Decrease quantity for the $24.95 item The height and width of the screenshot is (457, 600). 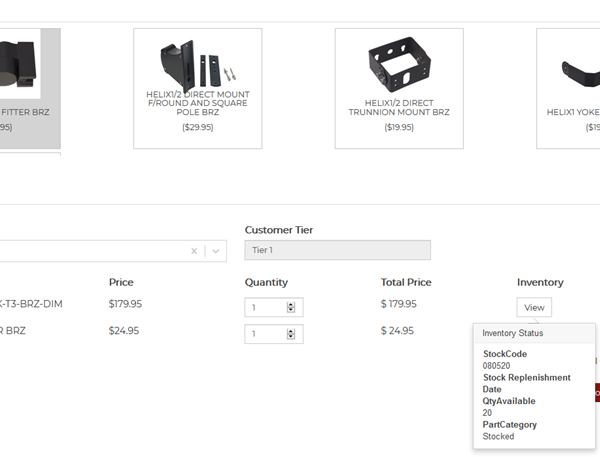[x=291, y=338]
